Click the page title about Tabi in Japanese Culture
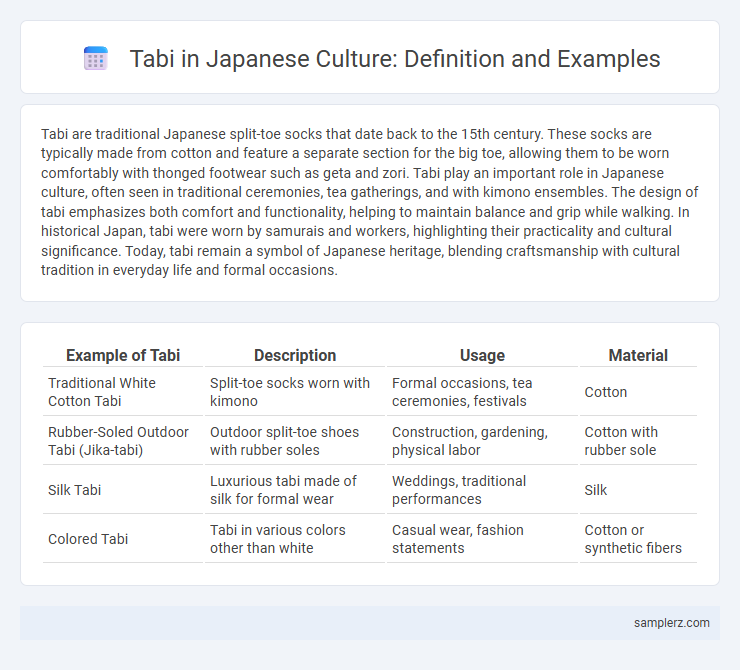Viewport: 740px width, 670px height. [395, 59]
